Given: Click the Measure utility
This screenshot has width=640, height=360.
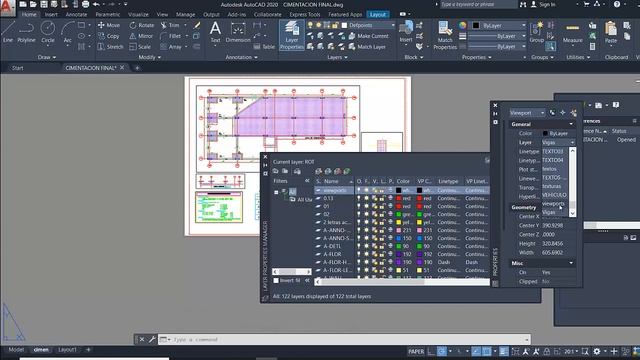Looking at the screenshot, I should click(572, 33).
